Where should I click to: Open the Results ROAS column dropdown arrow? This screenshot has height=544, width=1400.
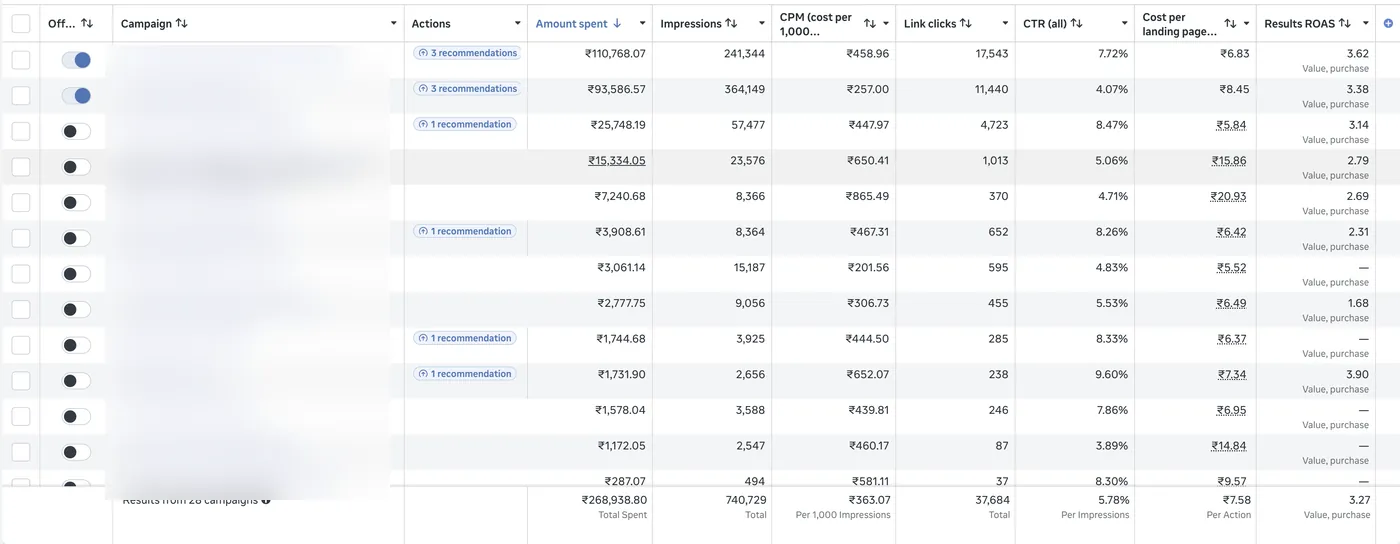tap(1366, 23)
